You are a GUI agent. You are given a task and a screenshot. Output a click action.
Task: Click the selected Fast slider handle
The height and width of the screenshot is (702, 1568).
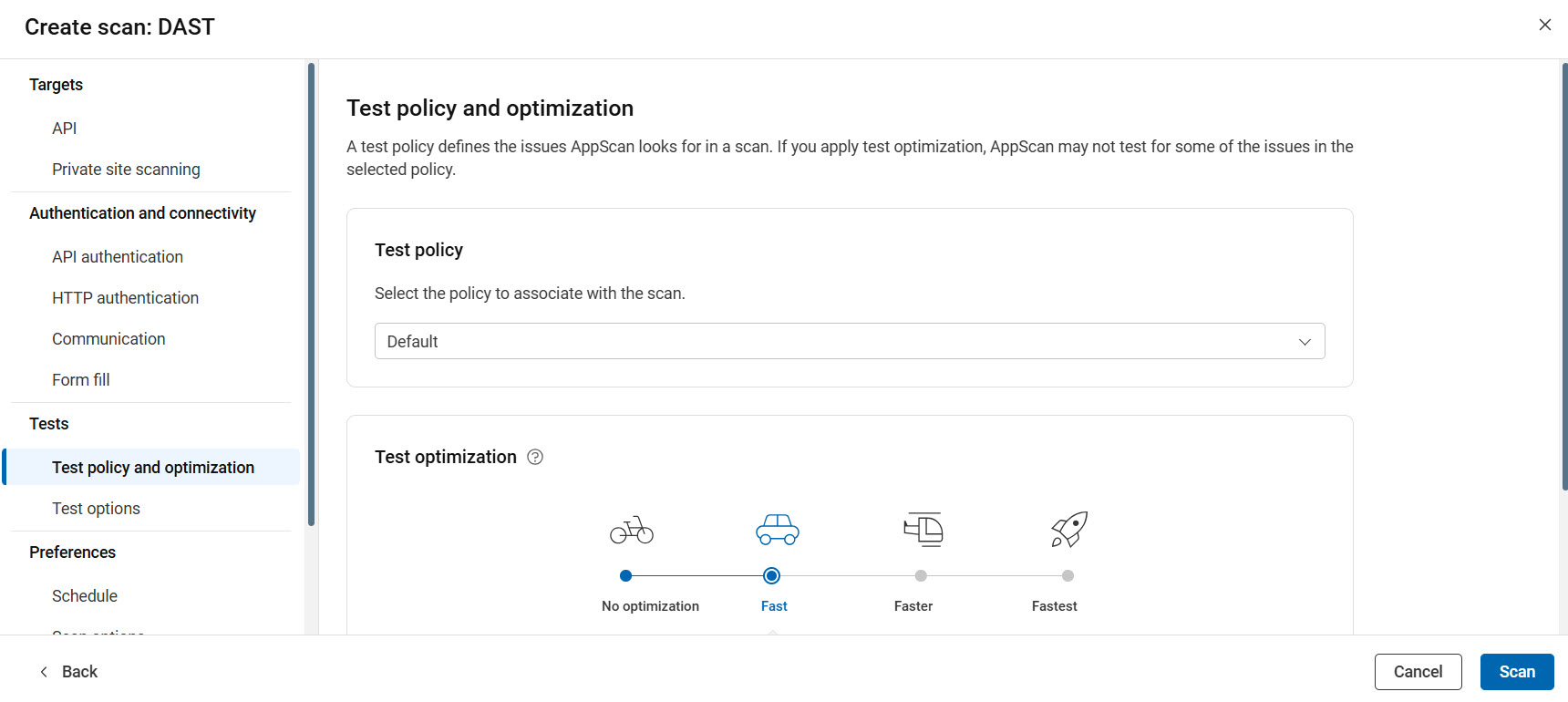pos(771,575)
